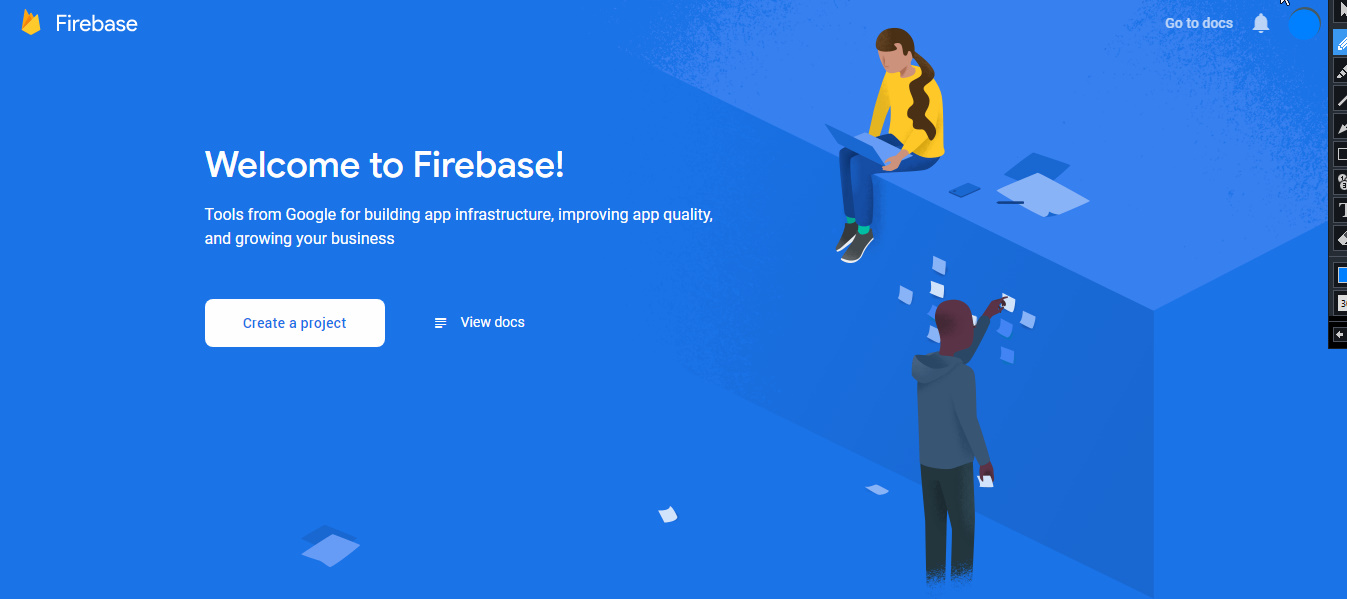The height and width of the screenshot is (599, 1347).
Task: Select the eraser tool
Action: [x=1340, y=238]
